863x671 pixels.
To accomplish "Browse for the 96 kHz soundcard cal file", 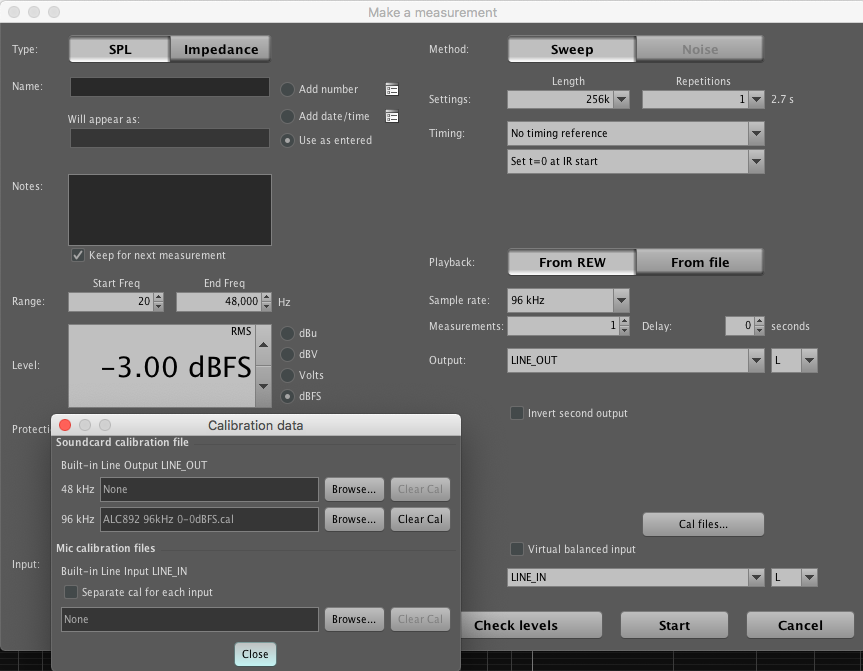I will coord(354,519).
